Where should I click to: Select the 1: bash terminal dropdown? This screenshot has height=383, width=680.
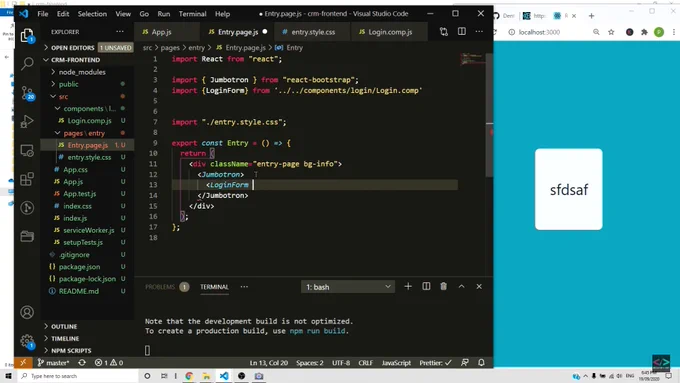(x=348, y=287)
